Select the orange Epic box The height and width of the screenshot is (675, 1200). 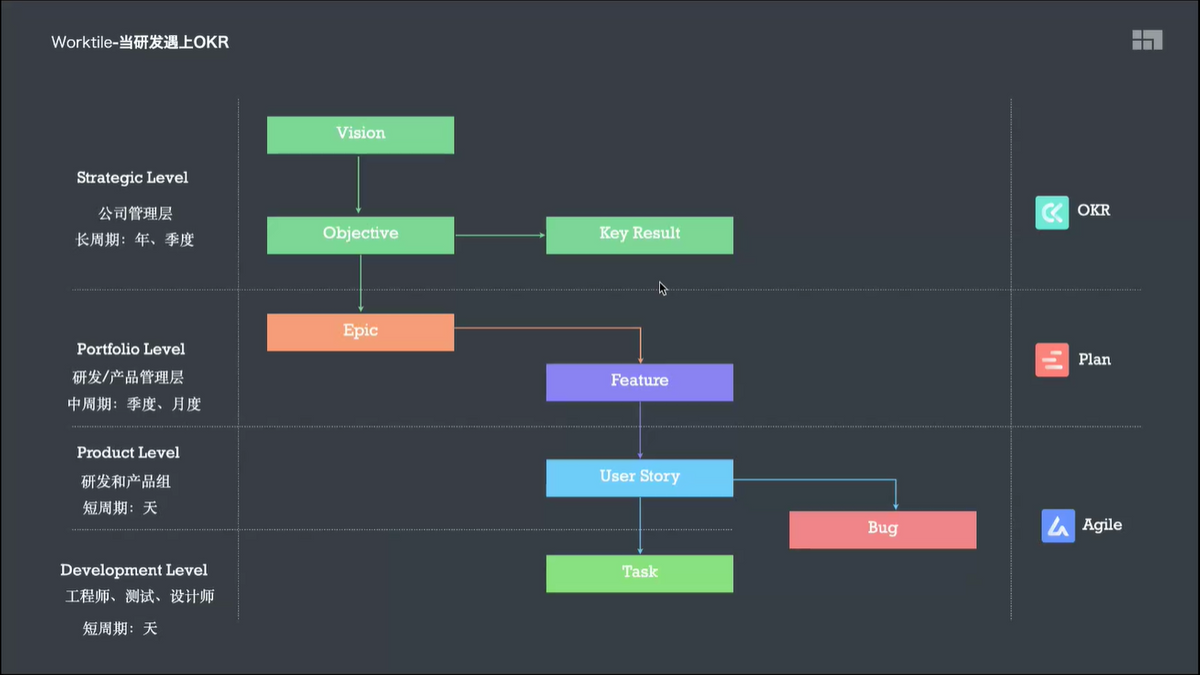[x=360, y=332]
